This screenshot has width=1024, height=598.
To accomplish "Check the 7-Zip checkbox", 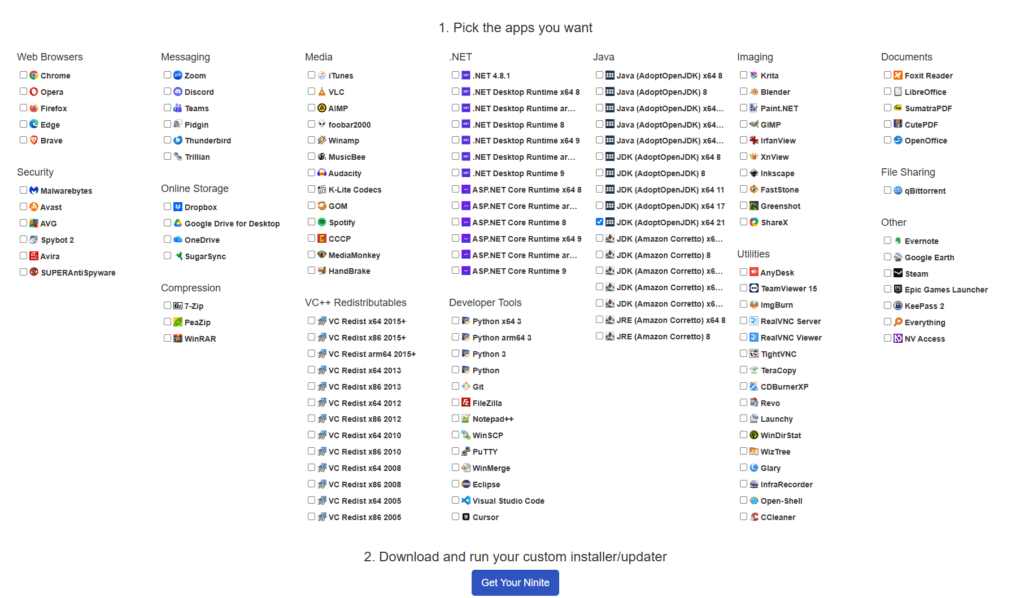I will [167, 306].
